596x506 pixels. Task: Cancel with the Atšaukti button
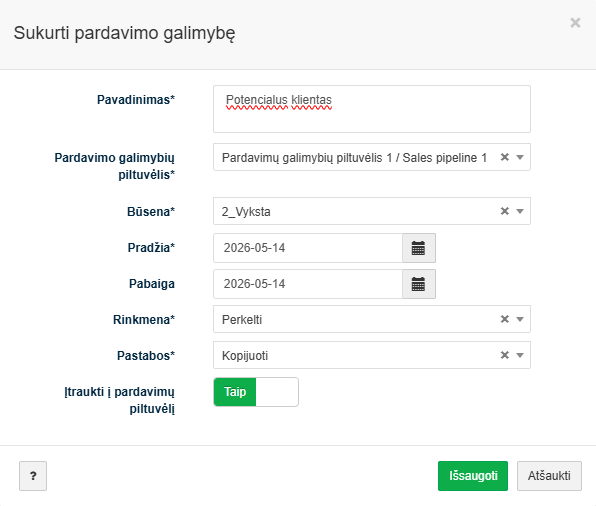(549, 476)
